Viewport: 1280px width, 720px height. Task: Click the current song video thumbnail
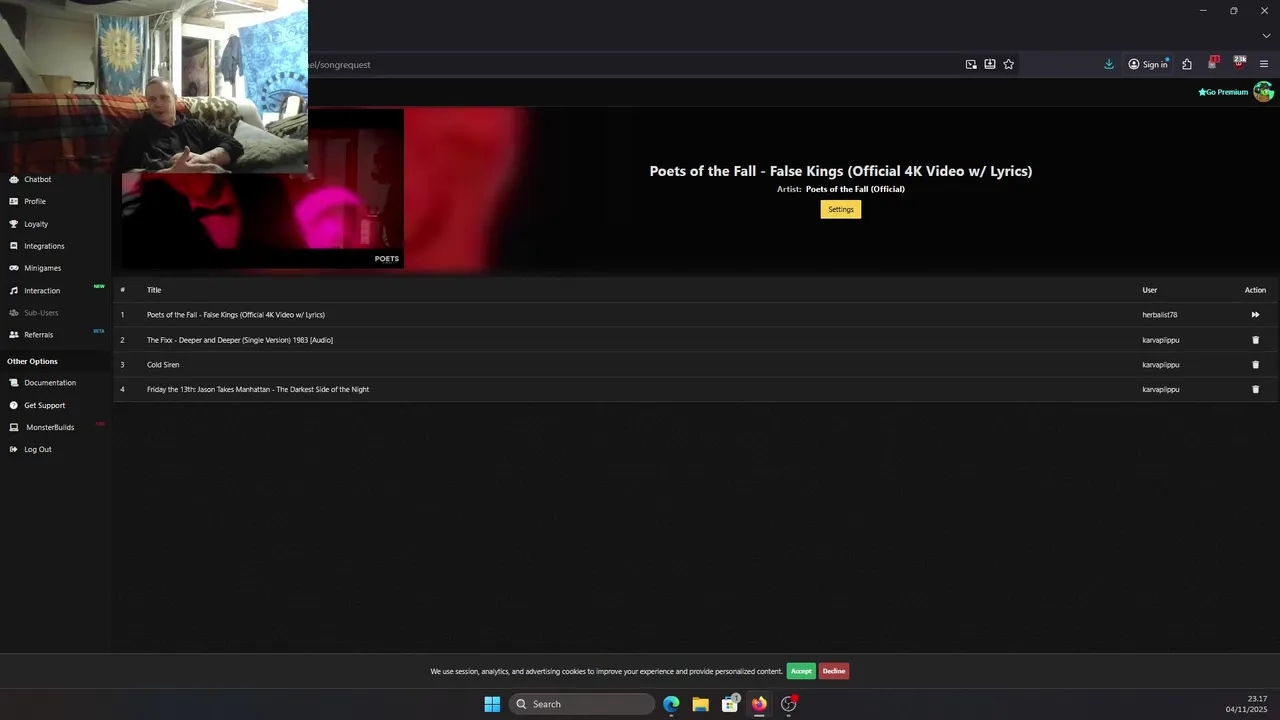click(263, 188)
